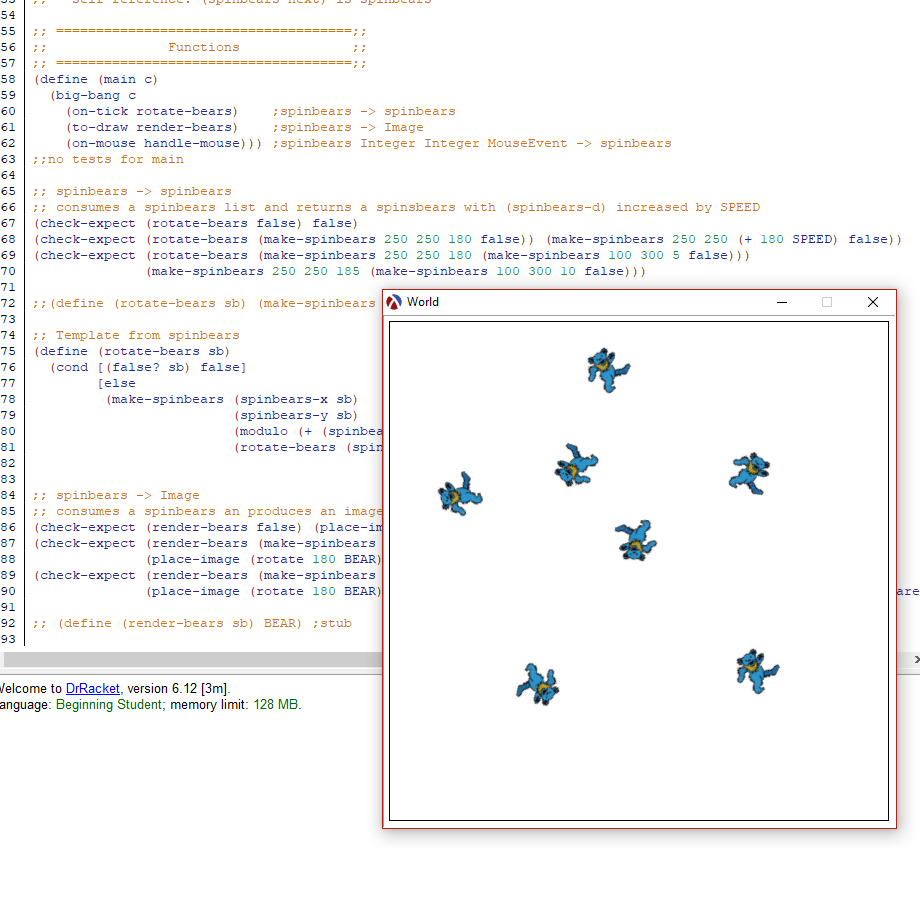Image resolution: width=920 pixels, height=906 pixels.
Task: Open the DrRacket hyperlink in the interactions pane
Action: (x=92, y=688)
